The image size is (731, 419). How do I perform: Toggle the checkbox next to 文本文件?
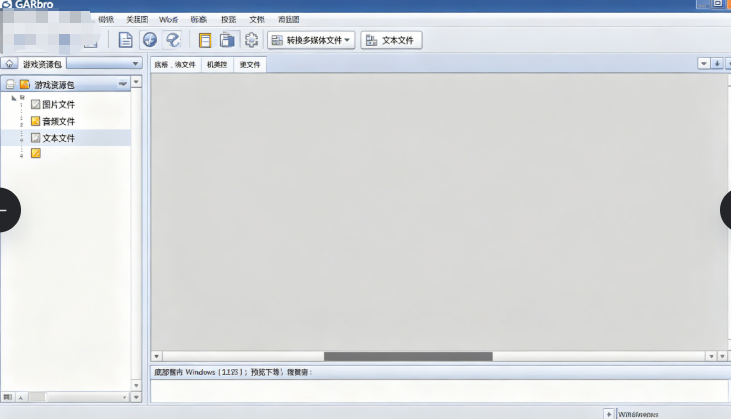tap(36, 138)
